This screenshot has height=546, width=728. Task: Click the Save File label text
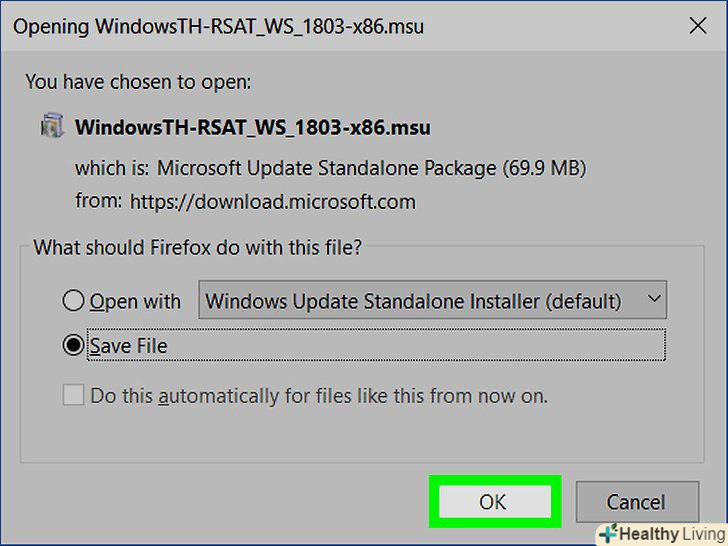click(129, 346)
